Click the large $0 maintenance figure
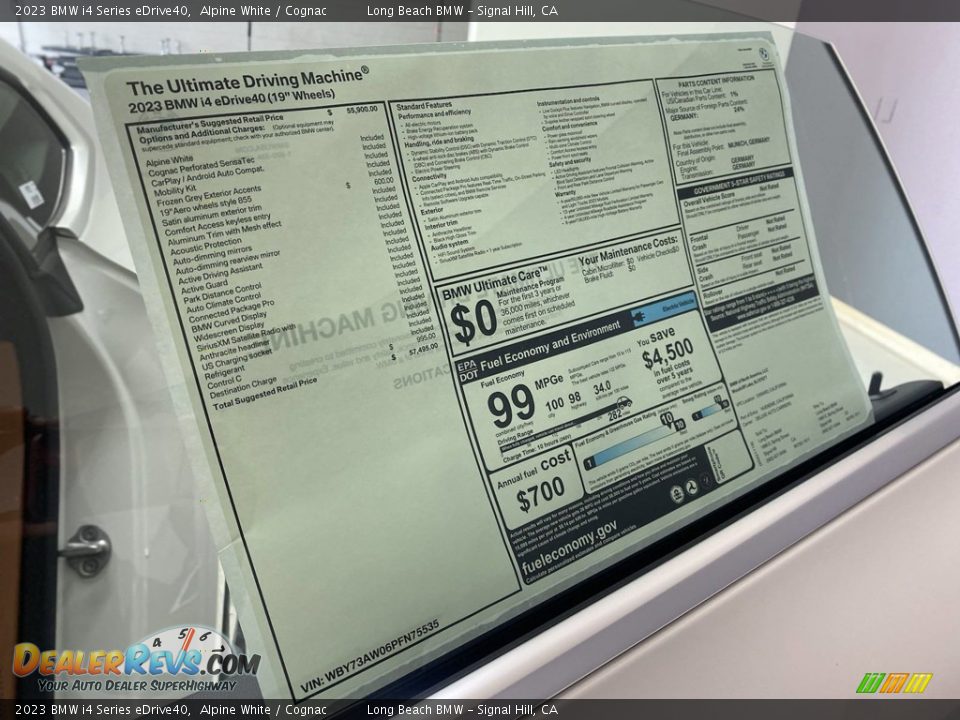This screenshot has width=960, height=720. pyautogui.click(x=473, y=323)
